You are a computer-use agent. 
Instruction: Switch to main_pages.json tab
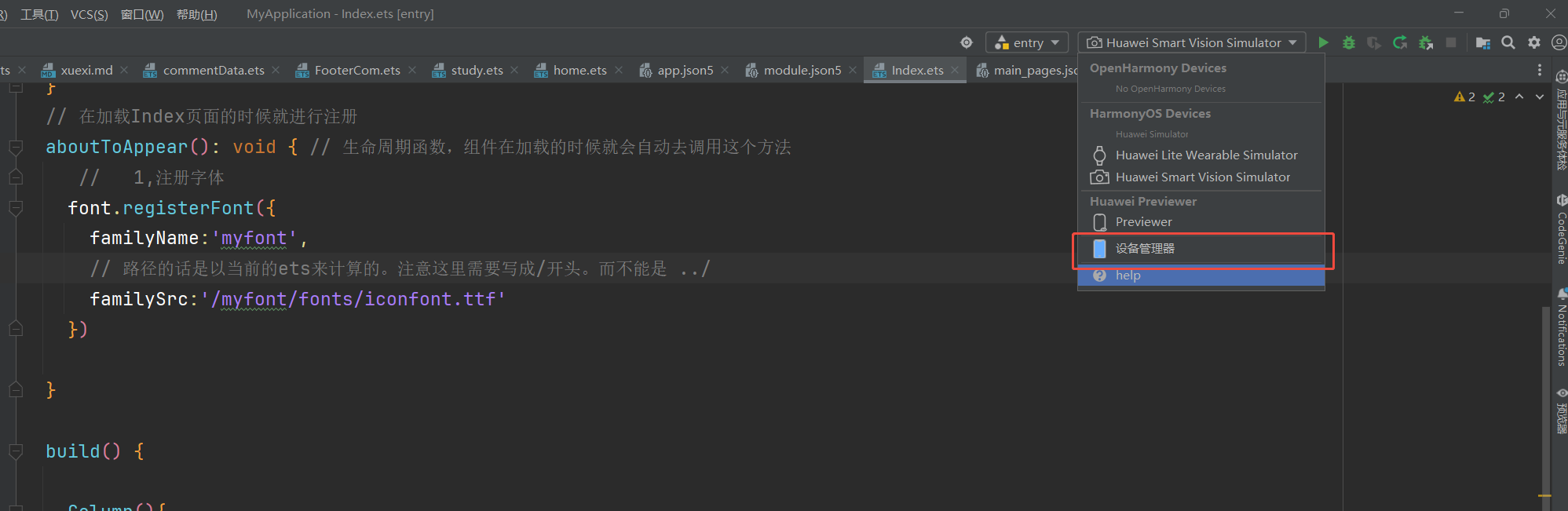click(1026, 70)
